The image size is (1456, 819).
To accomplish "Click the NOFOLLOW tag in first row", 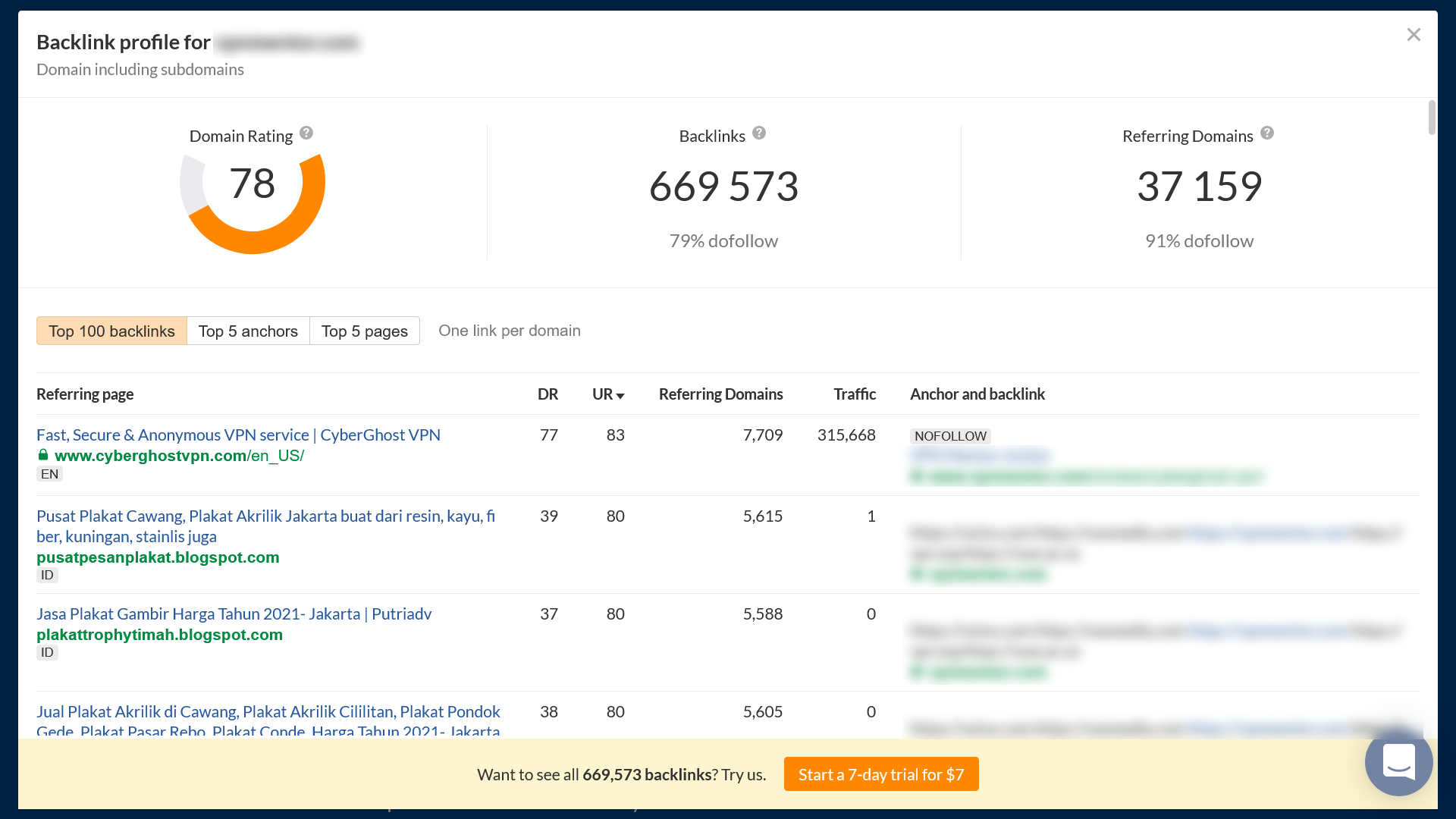I will click(x=950, y=436).
